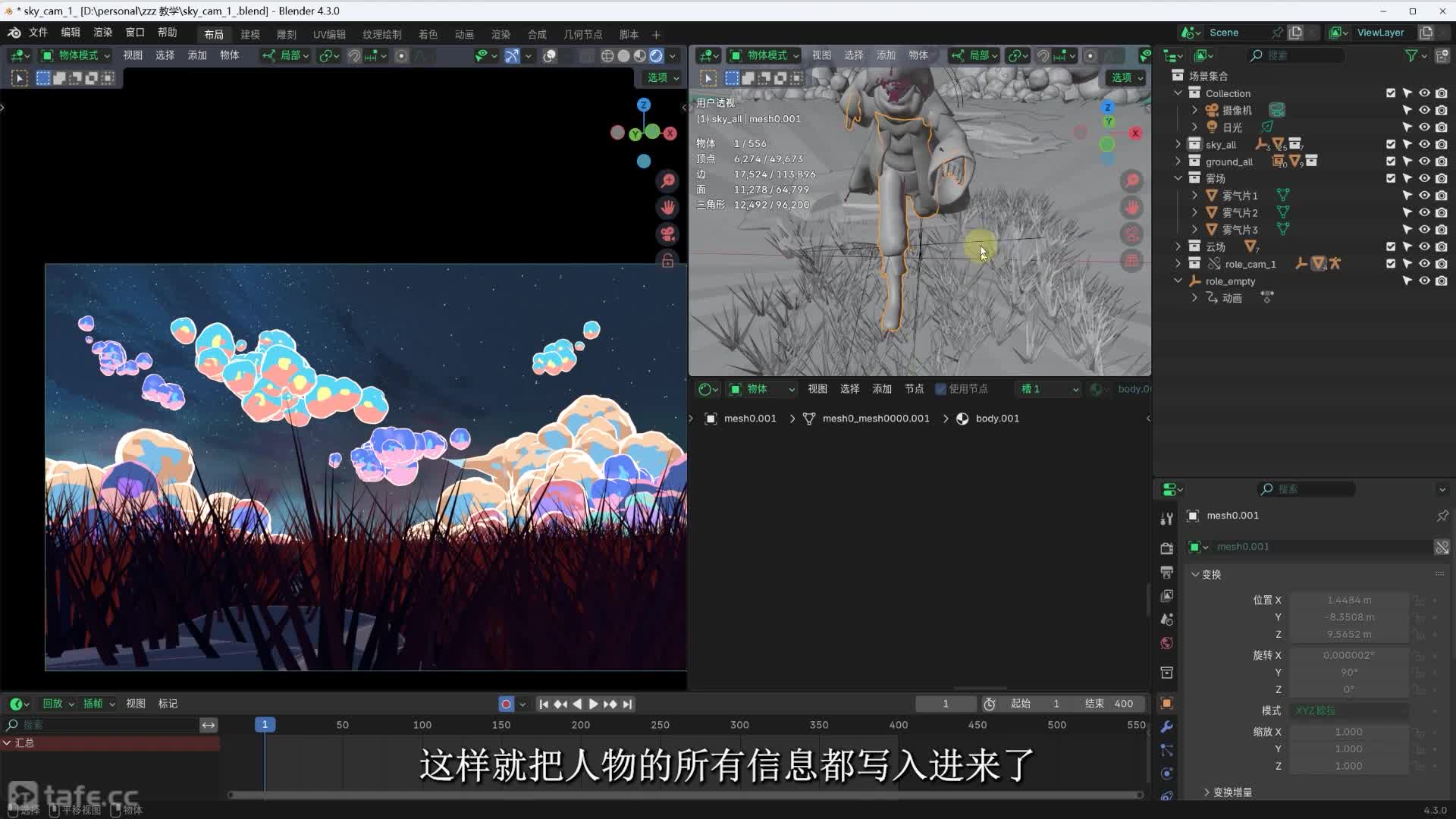Jump to the timeline end frame
This screenshot has width=1456, height=819.
pos(628,704)
